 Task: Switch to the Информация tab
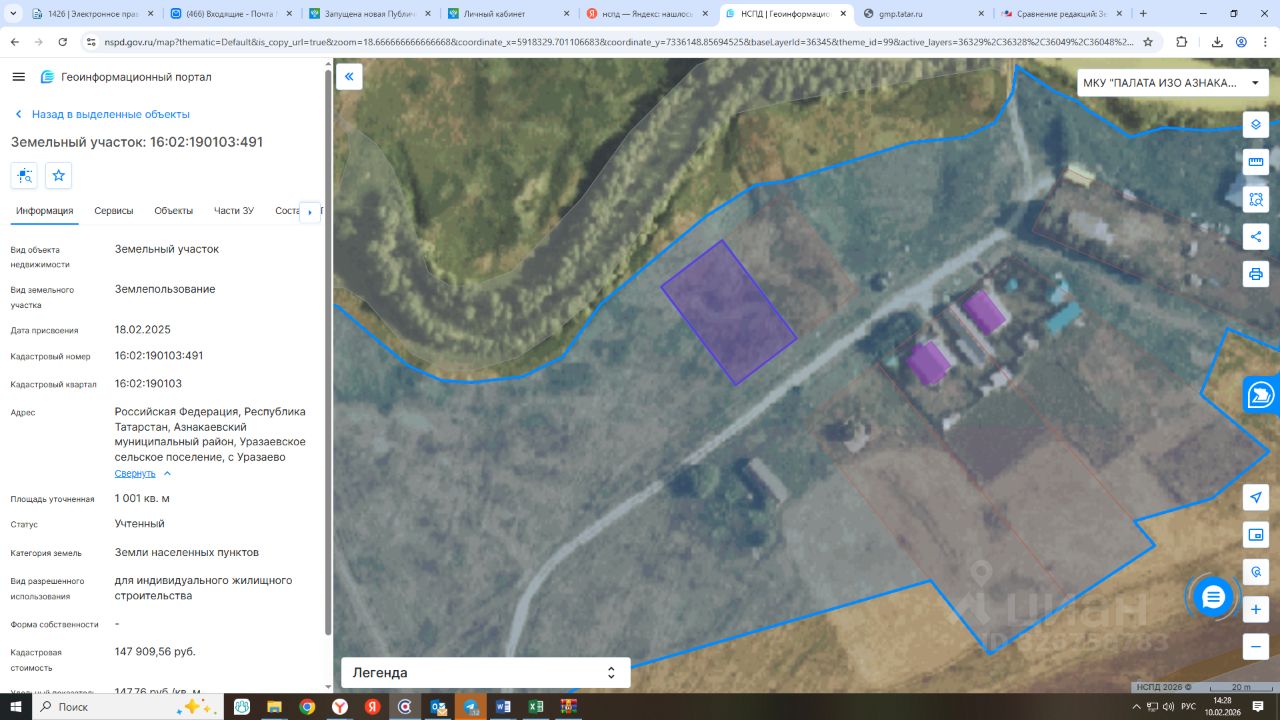45,211
